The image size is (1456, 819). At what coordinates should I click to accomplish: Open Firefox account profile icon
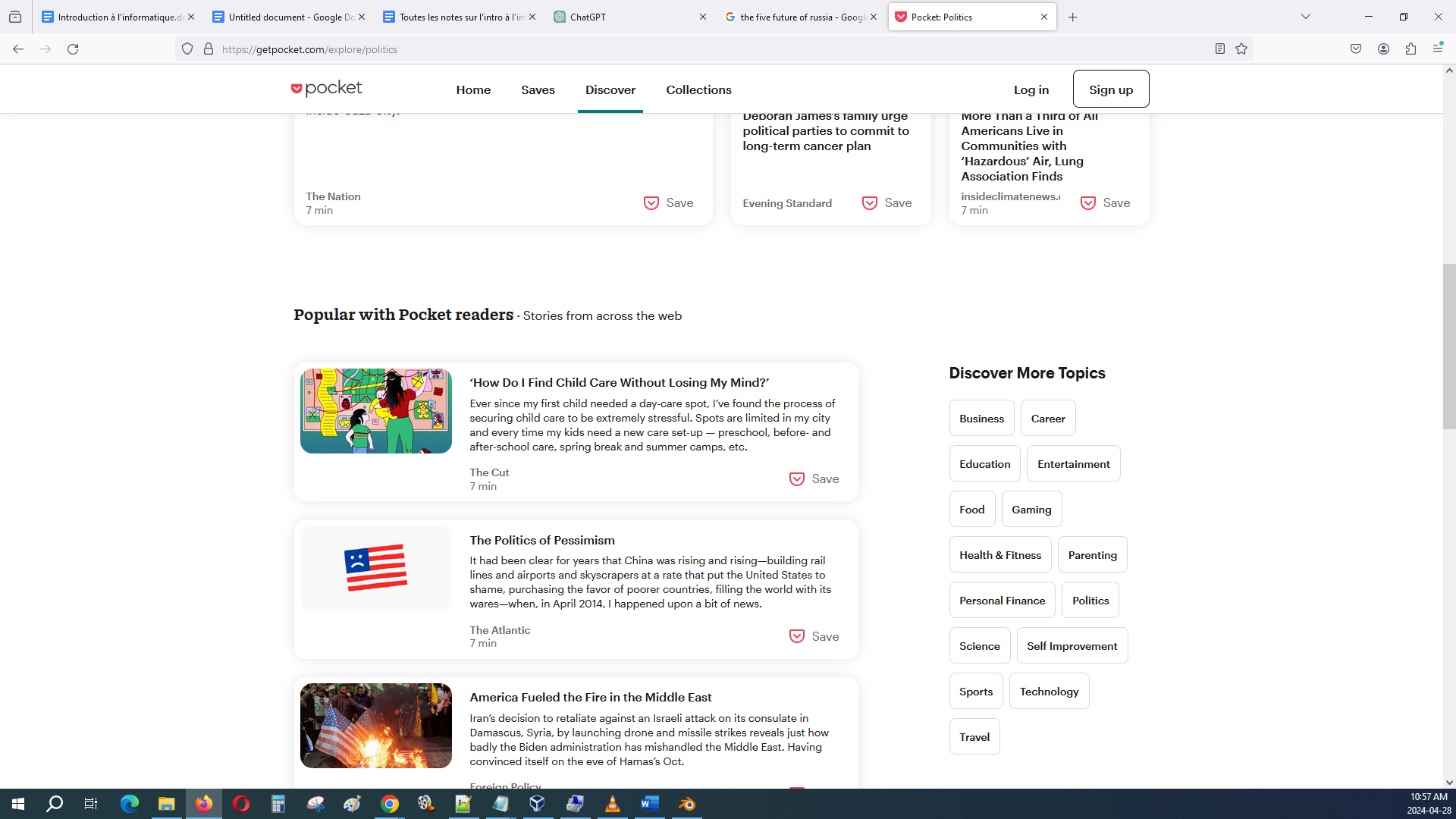click(1383, 49)
